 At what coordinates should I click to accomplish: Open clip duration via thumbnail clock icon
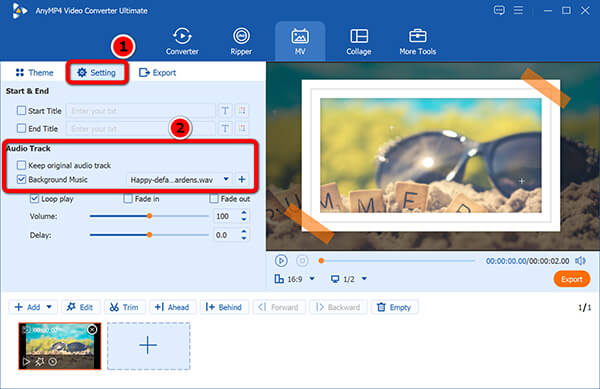(x=53, y=361)
